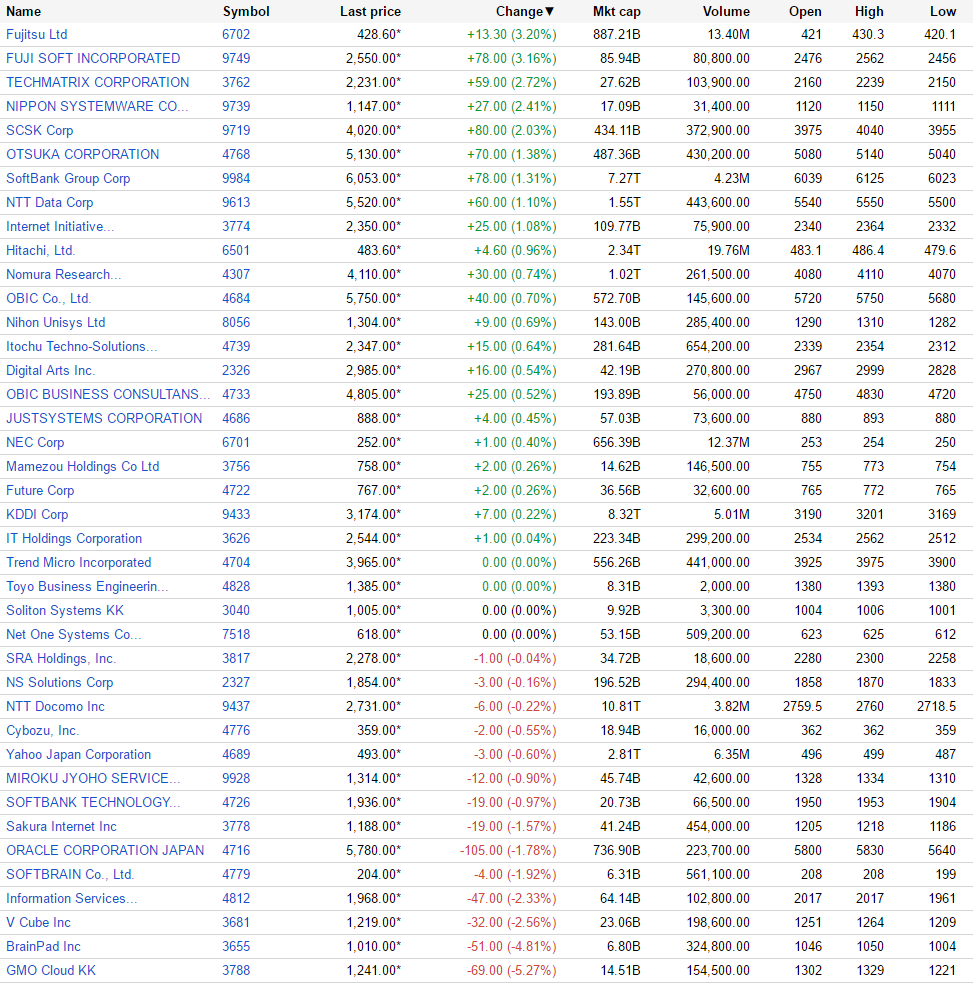Click the Change column sort arrow
The width and height of the screenshot is (973, 985).
point(549,11)
